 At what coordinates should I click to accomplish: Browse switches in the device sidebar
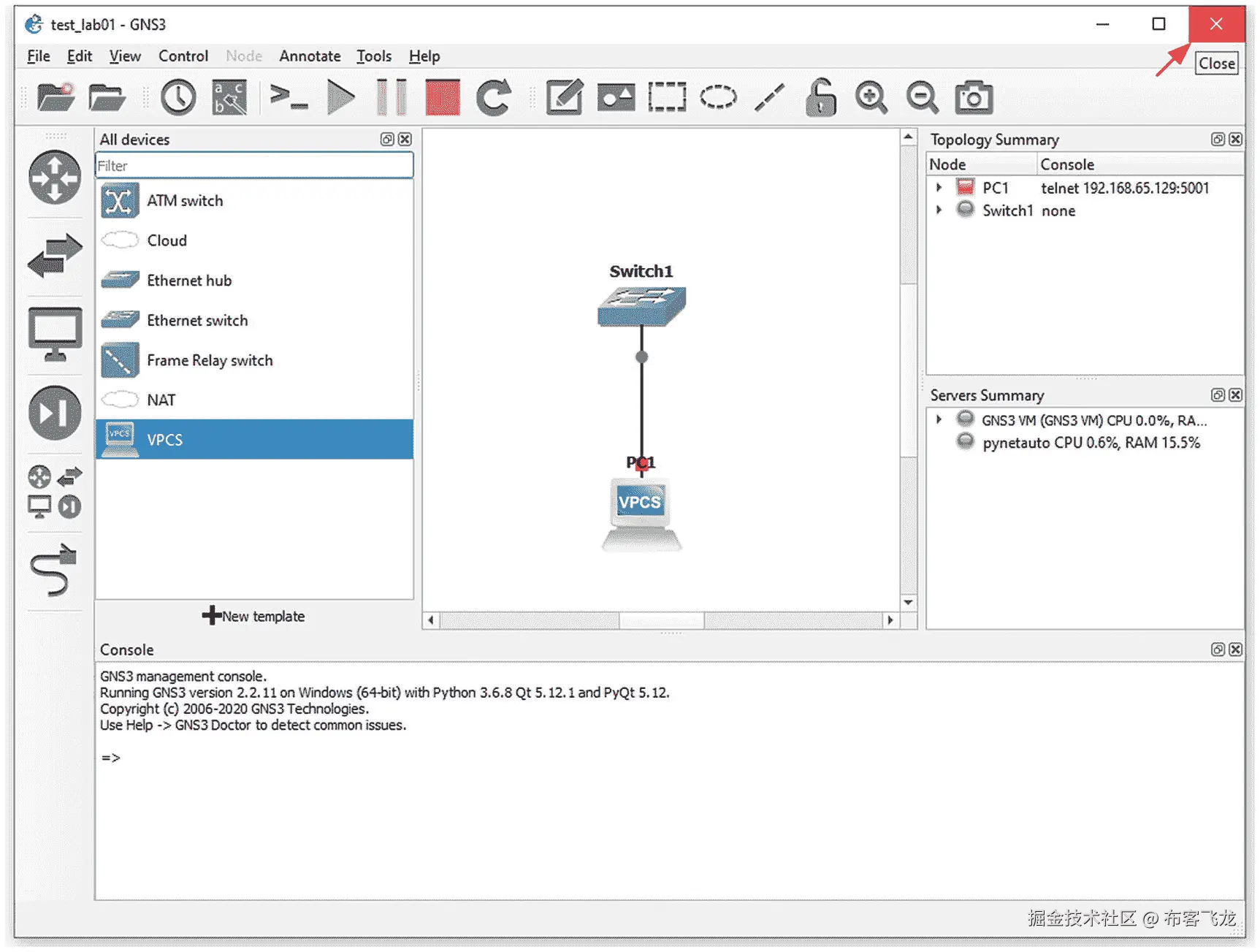pyautogui.click(x=55, y=255)
